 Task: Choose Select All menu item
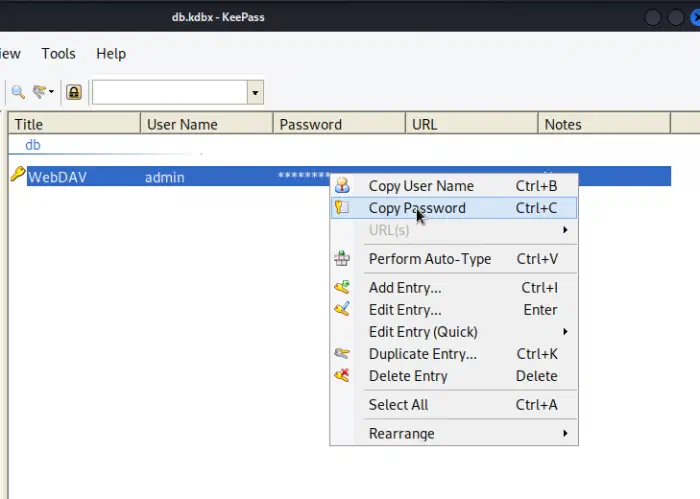[x=454, y=405]
